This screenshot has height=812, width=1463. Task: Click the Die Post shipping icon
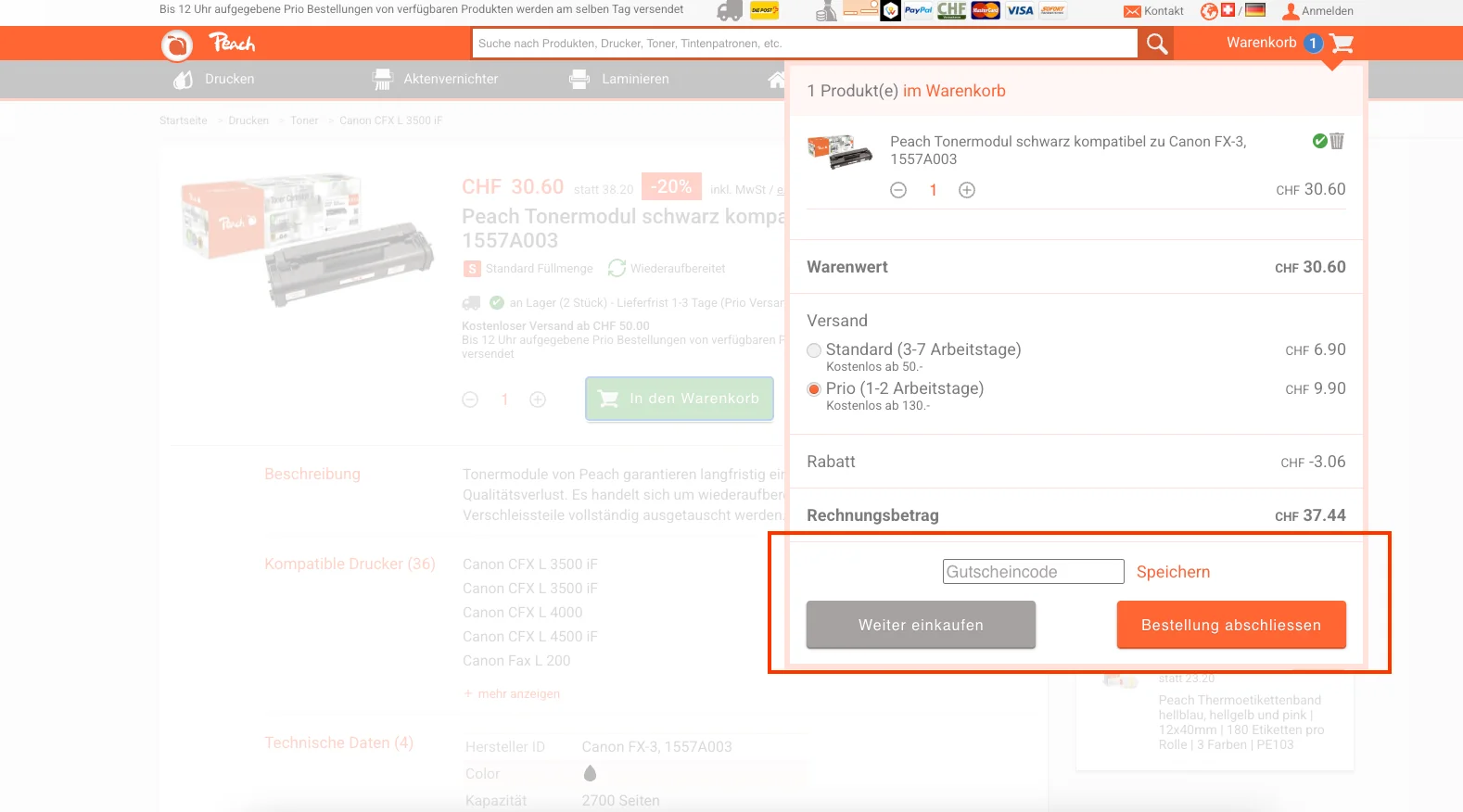pos(764,10)
